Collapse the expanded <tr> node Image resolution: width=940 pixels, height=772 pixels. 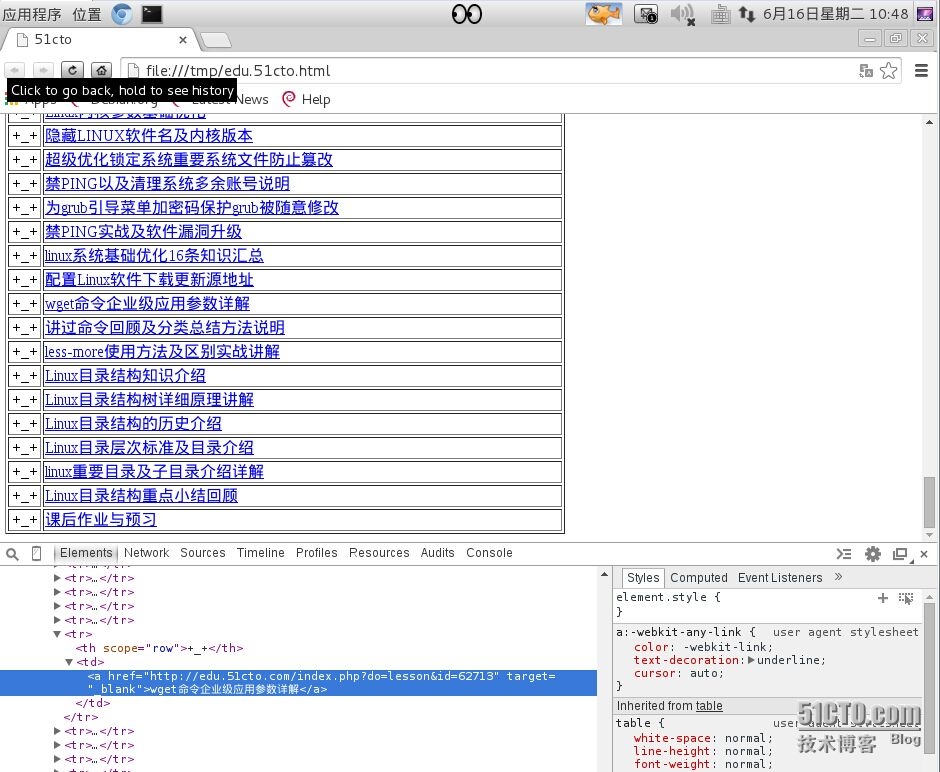pyautogui.click(x=57, y=634)
